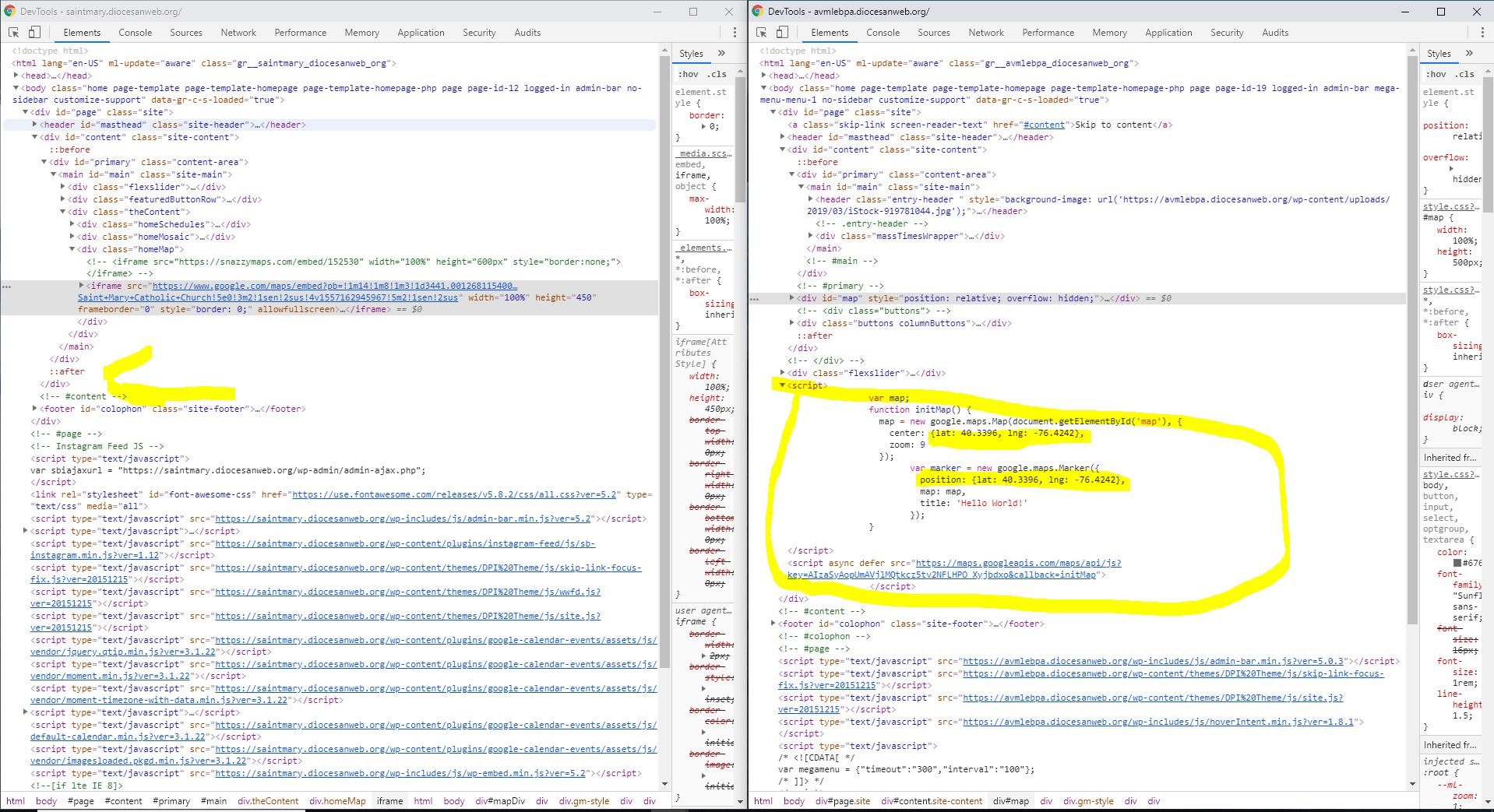Expand the footer#colophon node in saintmary tree
Viewport: 1494px width, 812px height.
pyautogui.click(x=35, y=409)
